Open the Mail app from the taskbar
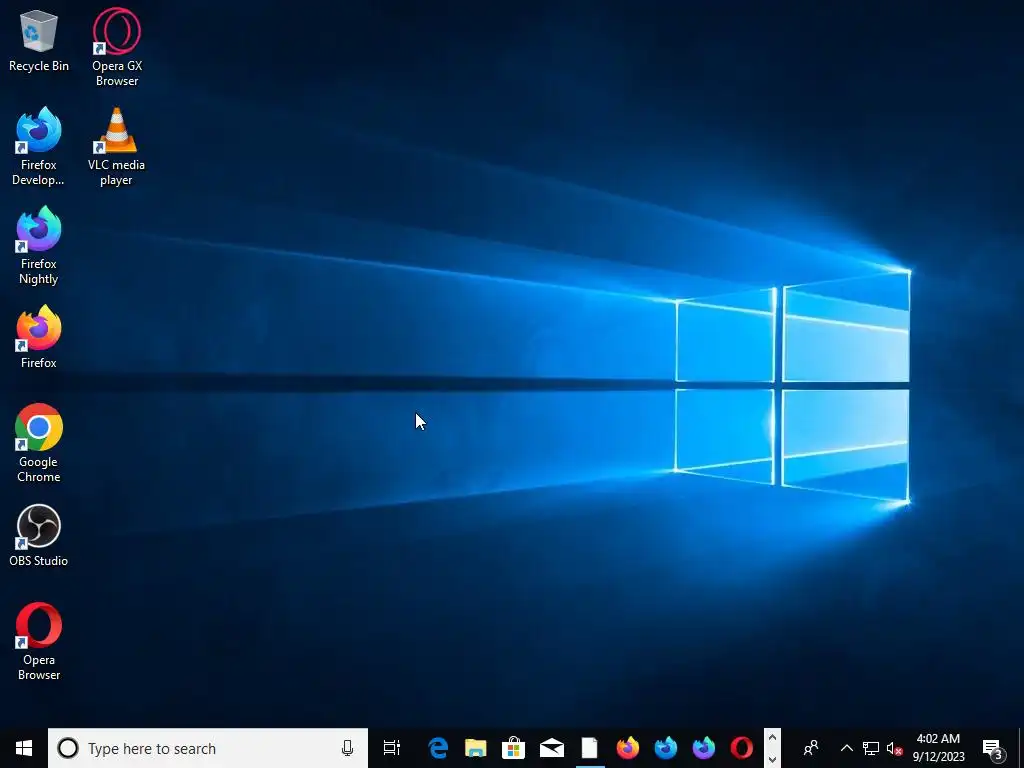Viewport: 1024px width, 768px height. click(552, 748)
